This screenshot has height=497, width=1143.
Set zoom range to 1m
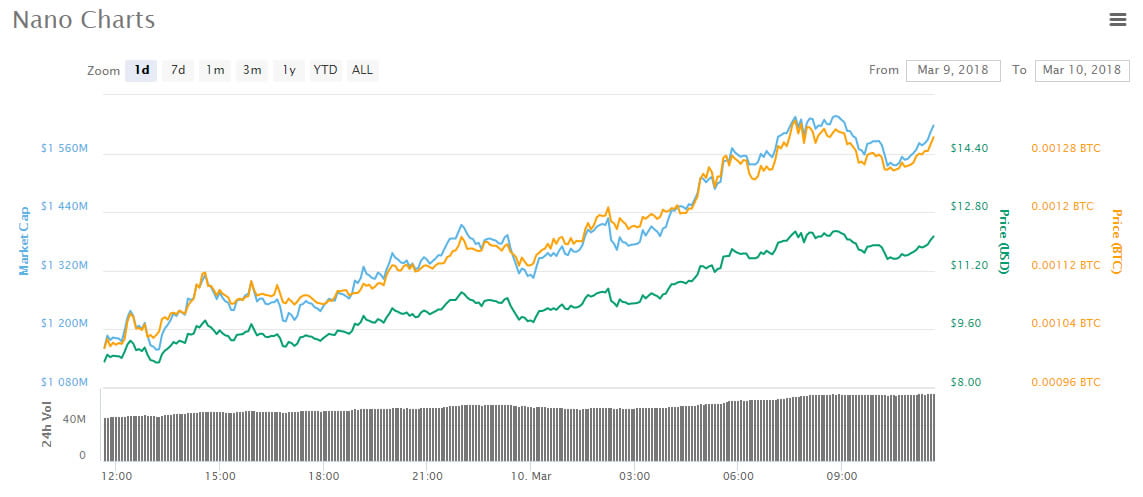[215, 70]
